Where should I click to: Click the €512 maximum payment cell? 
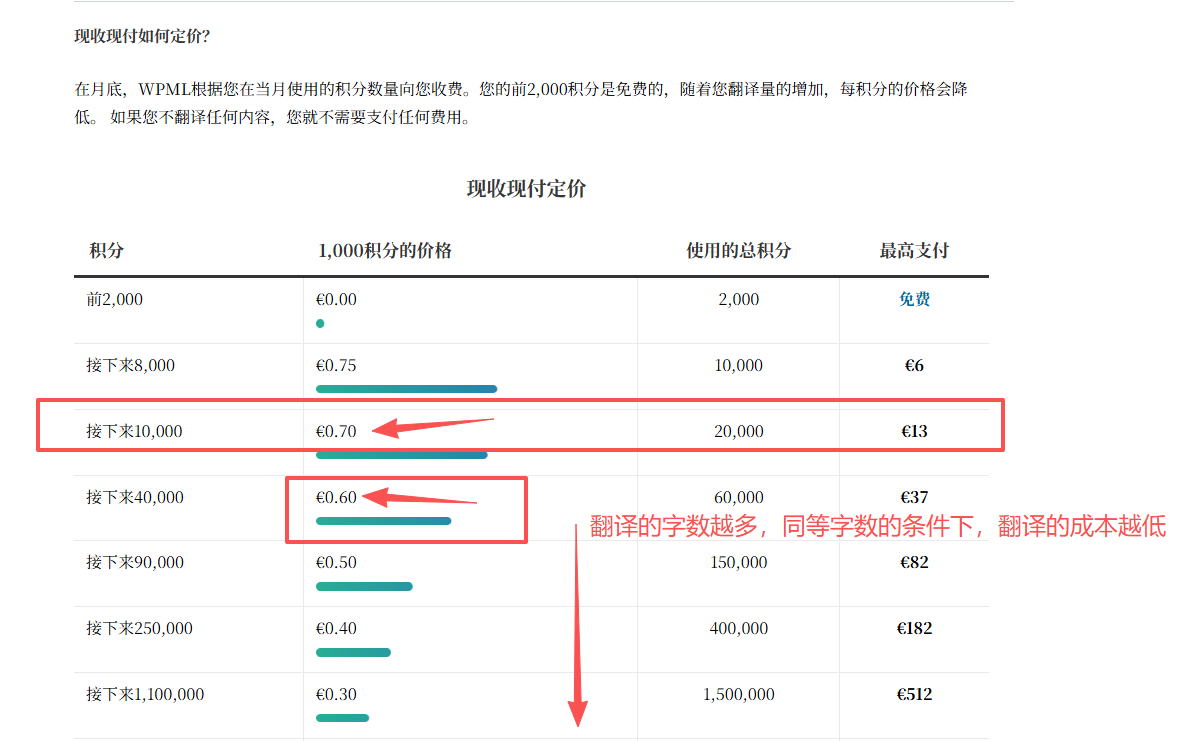(914, 694)
